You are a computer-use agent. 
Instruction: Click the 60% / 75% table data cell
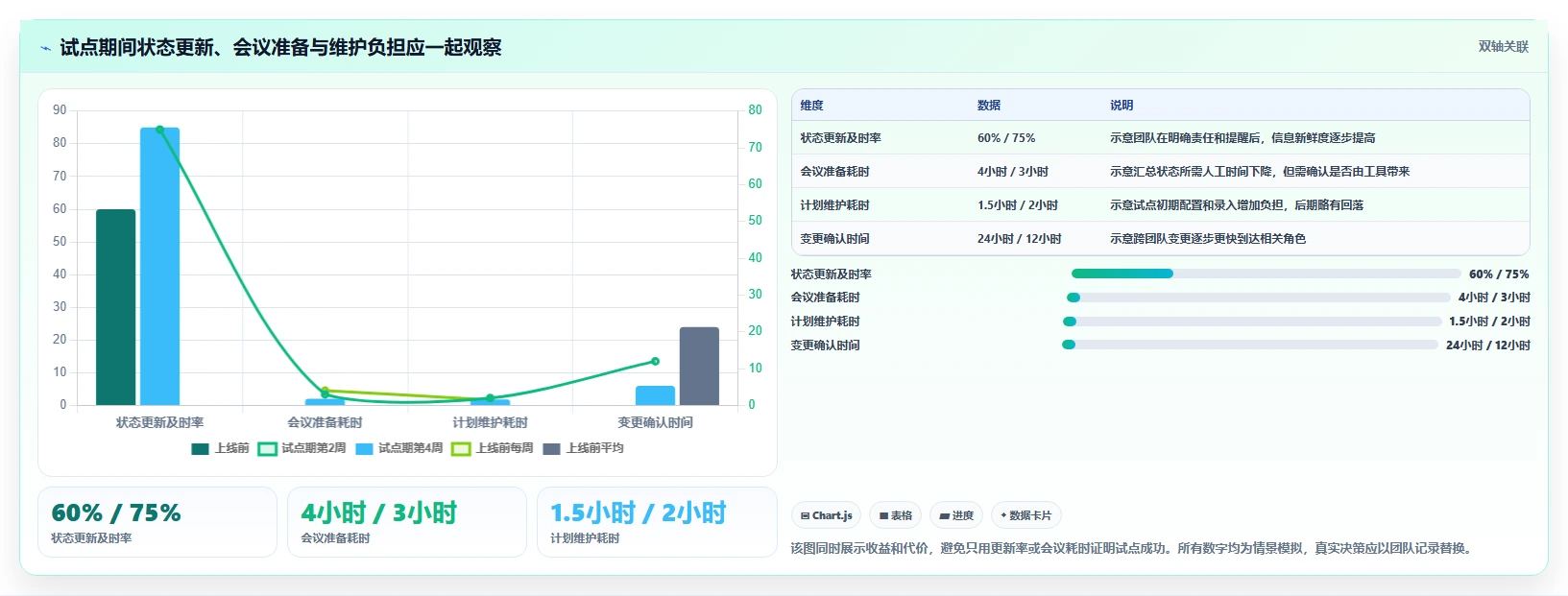point(1006,138)
